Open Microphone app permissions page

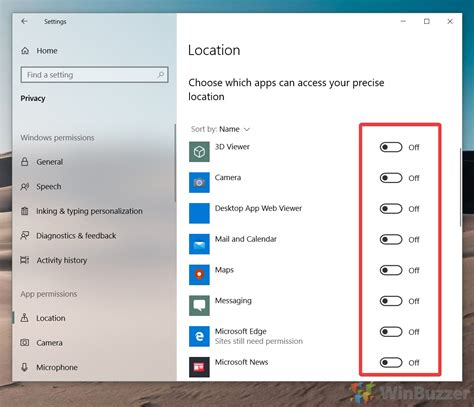57,367
